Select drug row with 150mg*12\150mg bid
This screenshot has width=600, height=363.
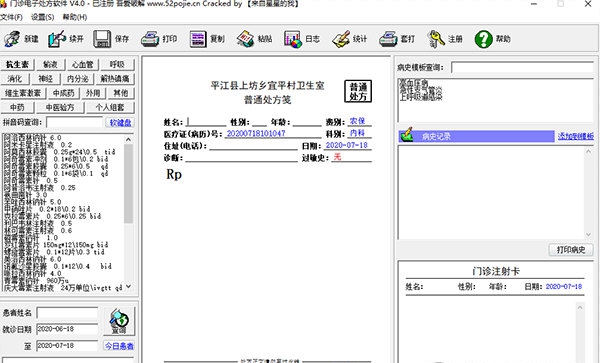[56, 245]
